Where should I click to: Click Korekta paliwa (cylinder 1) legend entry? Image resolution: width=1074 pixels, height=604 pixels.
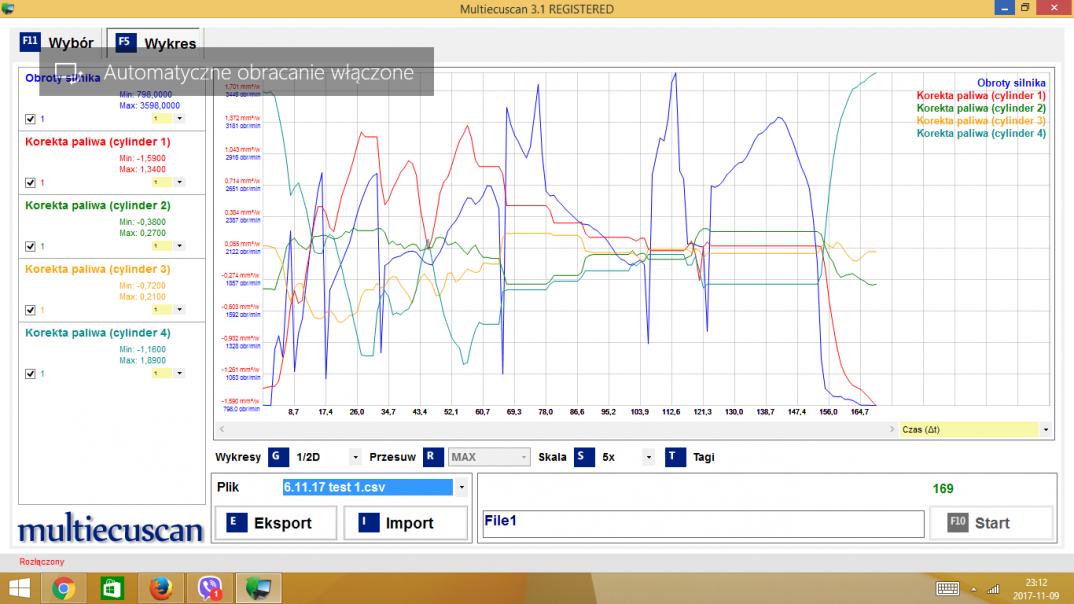981,96
